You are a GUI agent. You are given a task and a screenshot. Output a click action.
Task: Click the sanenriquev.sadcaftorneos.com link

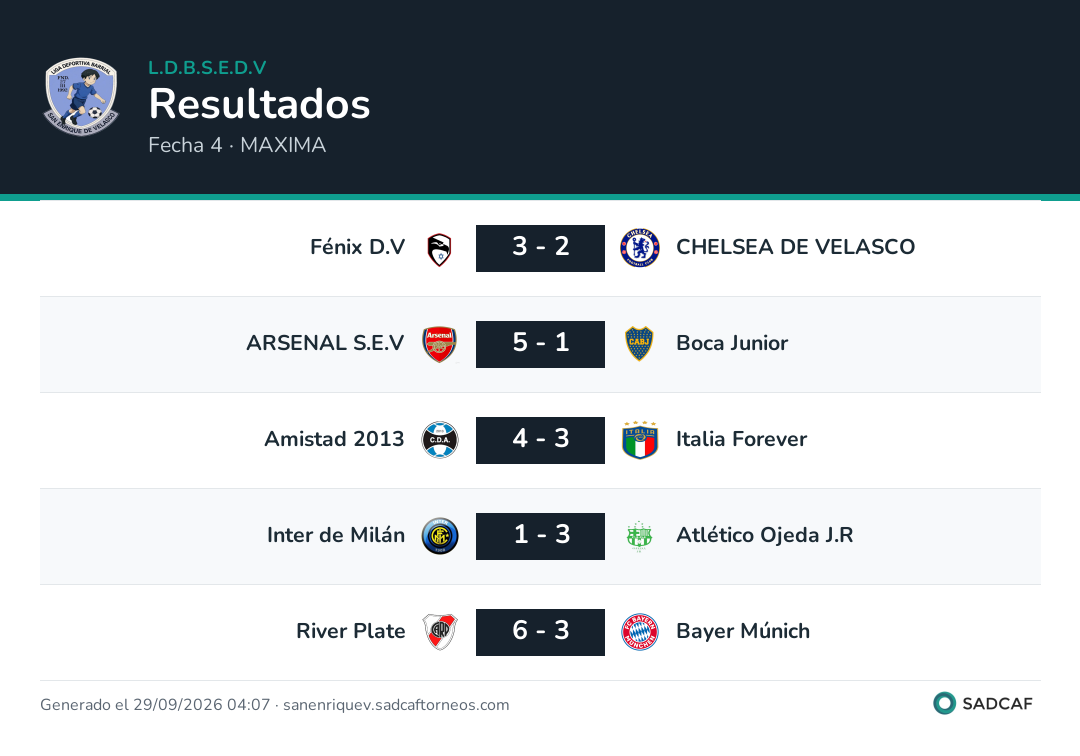[x=396, y=704]
